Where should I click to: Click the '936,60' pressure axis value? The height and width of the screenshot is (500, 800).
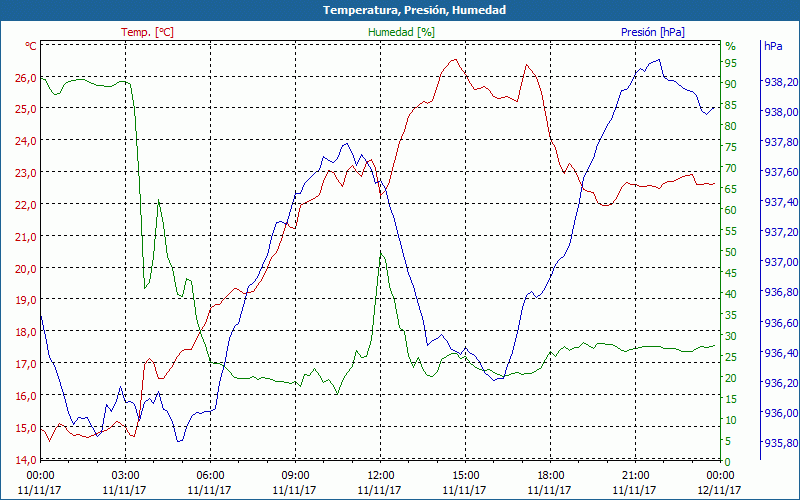pos(779,323)
